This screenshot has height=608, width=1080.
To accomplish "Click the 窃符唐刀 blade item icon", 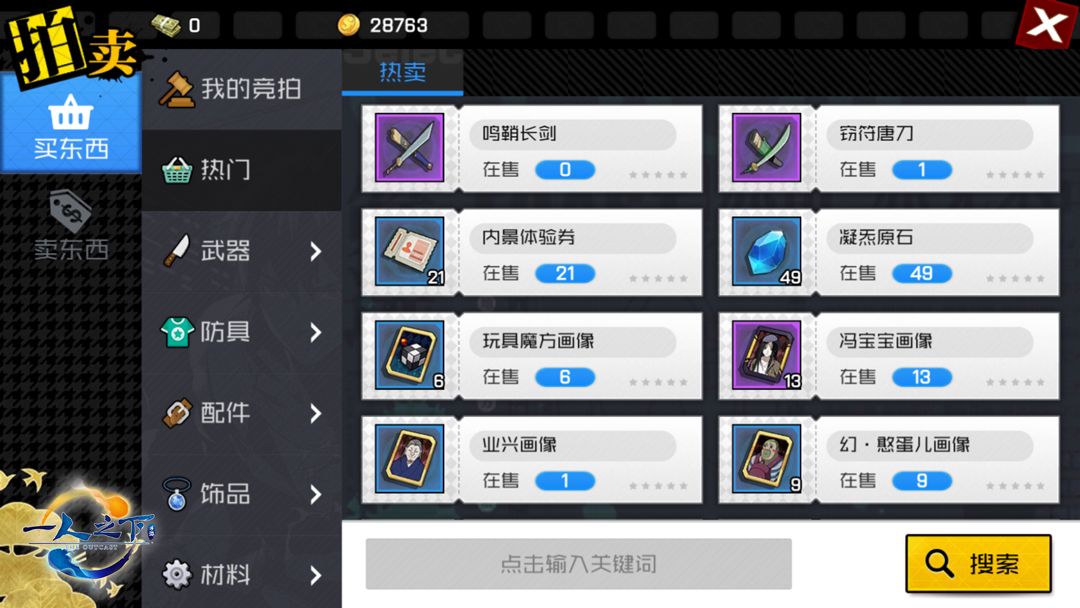I will (767, 147).
